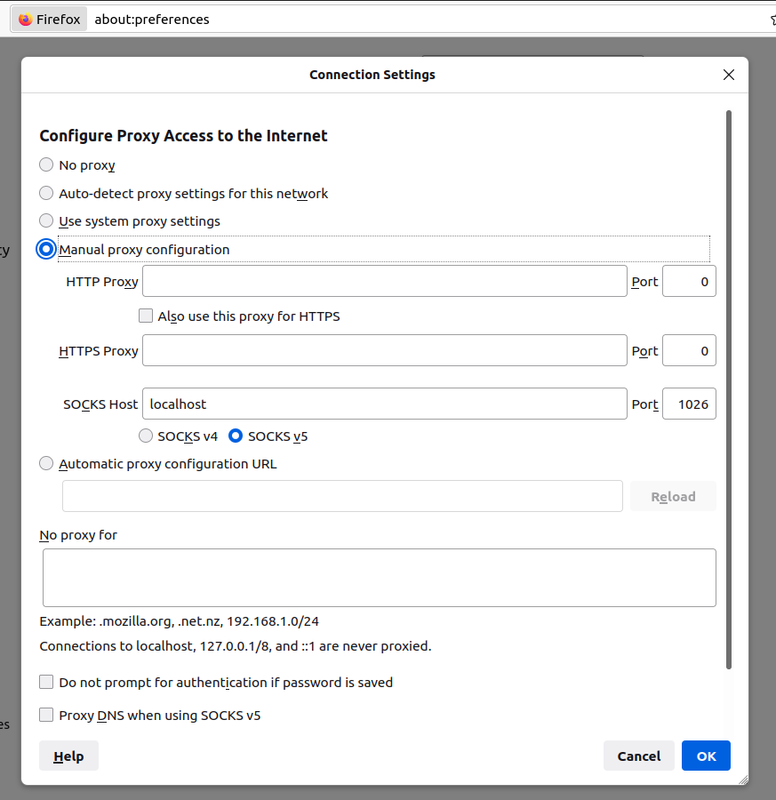
Task: Click the HTTPS Proxy port field
Action: [x=689, y=351]
